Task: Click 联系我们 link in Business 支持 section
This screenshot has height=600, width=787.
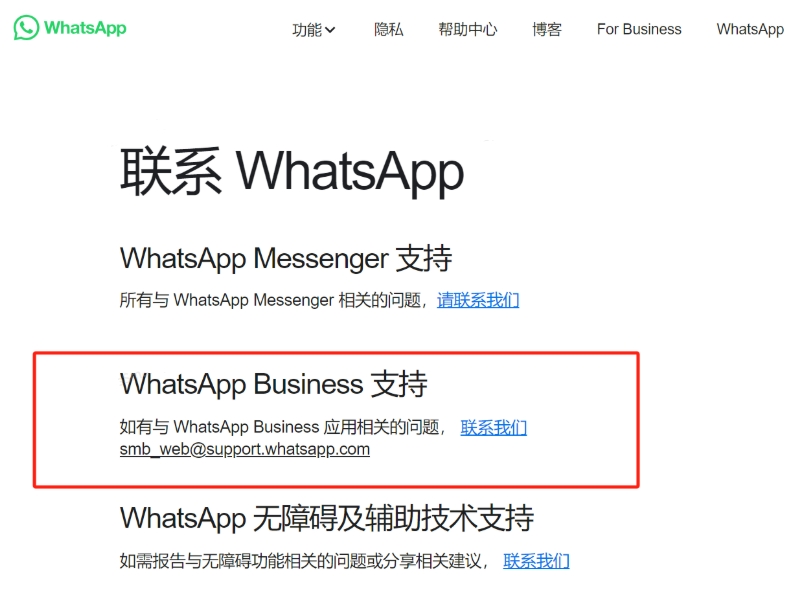Action: [x=493, y=427]
